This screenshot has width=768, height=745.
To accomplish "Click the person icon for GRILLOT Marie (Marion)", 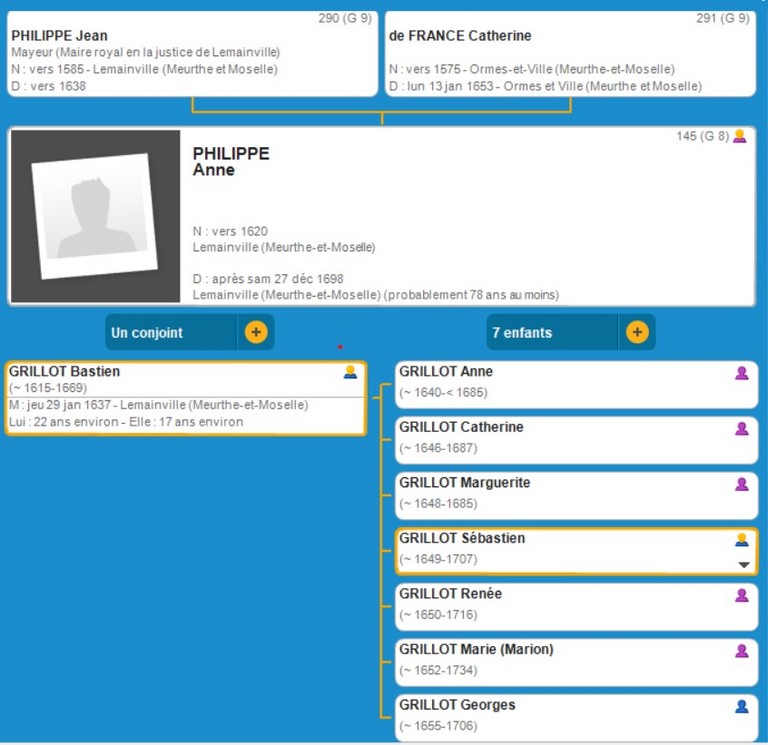I will tap(742, 650).
